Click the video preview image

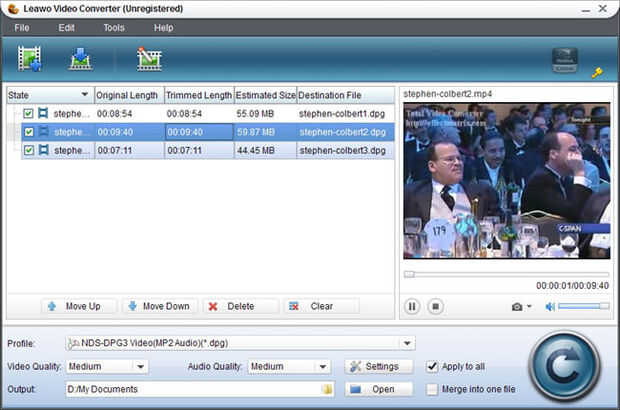pos(507,181)
